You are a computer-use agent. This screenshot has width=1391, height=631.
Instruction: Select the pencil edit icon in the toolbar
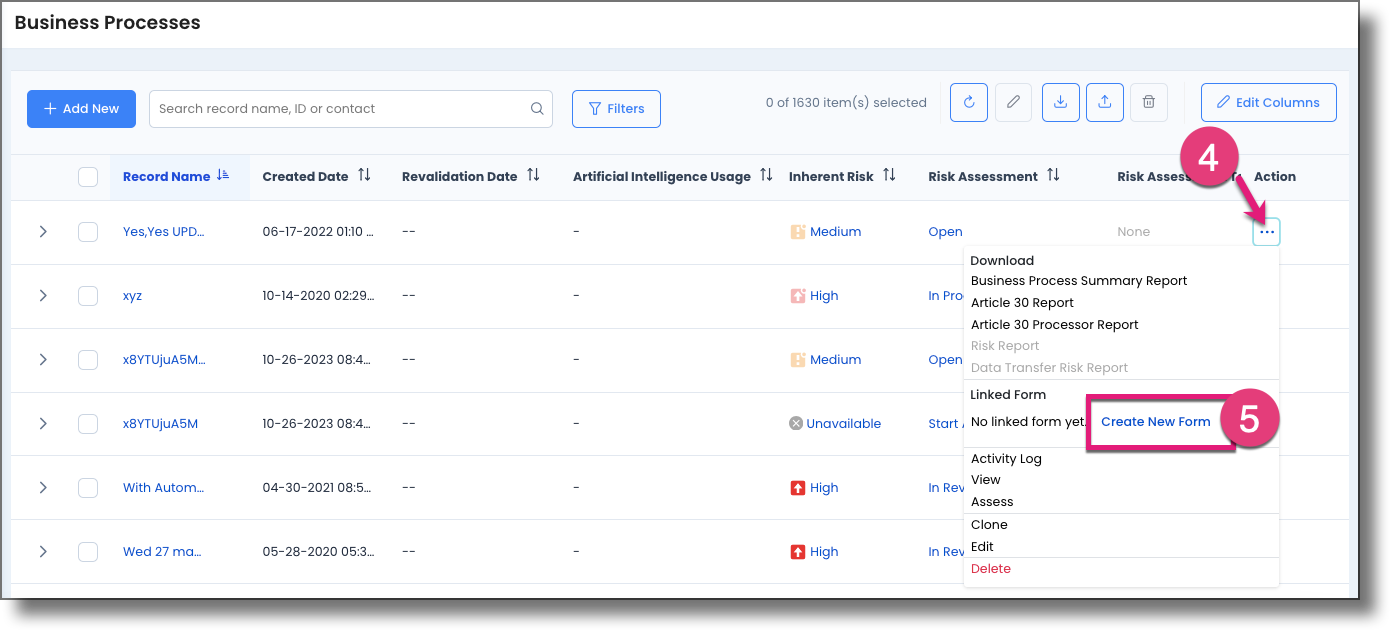(1013, 102)
